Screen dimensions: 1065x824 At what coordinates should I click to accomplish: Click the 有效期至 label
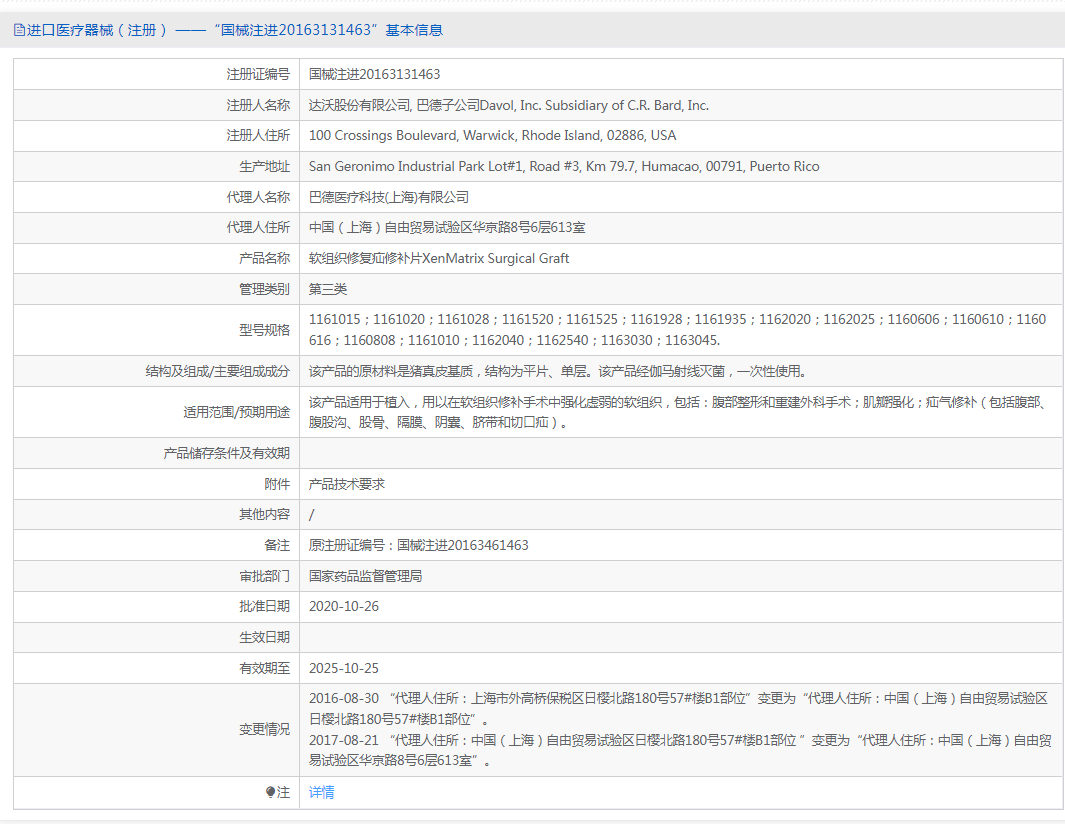point(264,668)
